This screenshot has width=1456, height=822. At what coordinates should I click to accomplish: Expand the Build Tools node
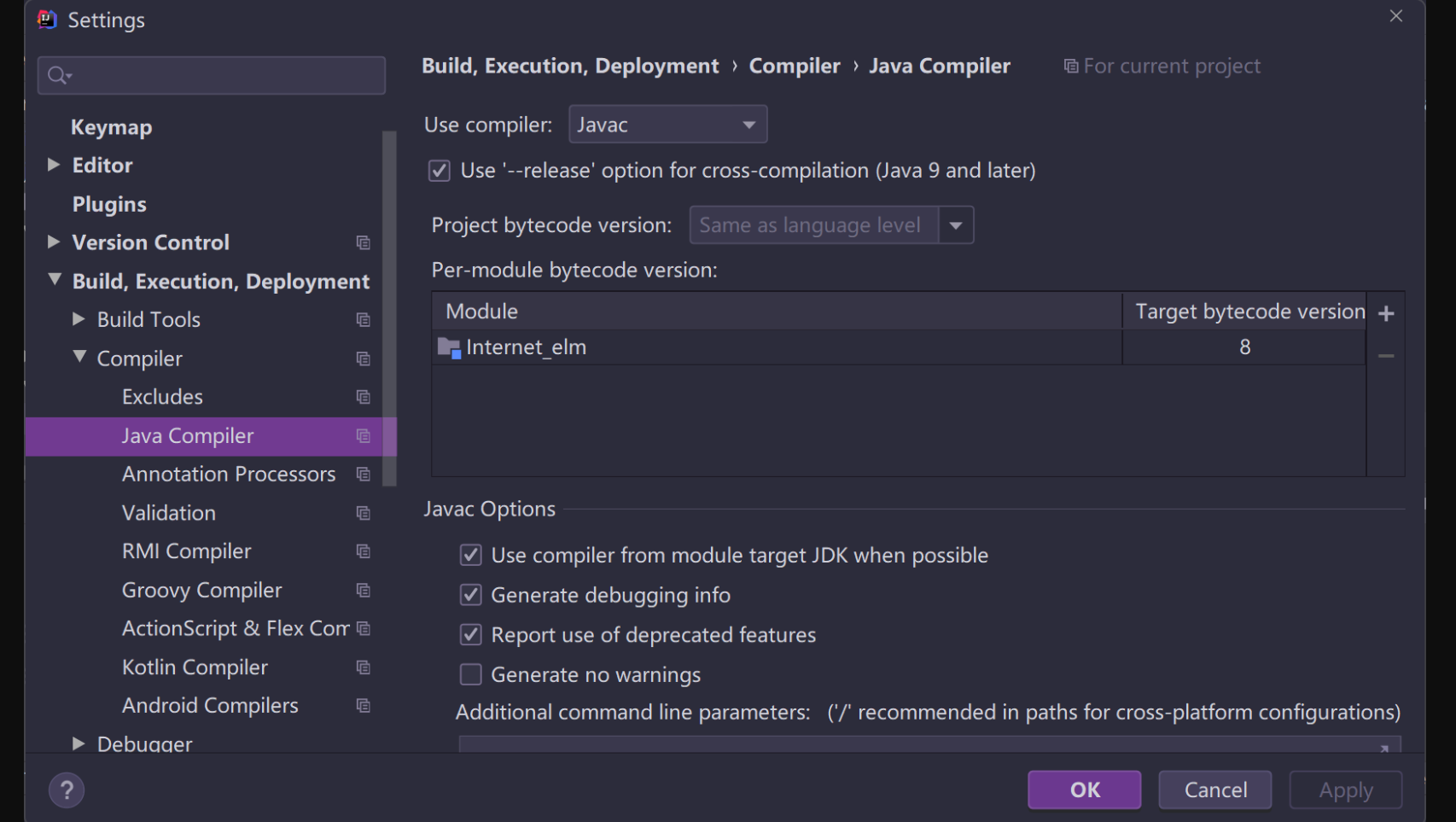(x=79, y=319)
